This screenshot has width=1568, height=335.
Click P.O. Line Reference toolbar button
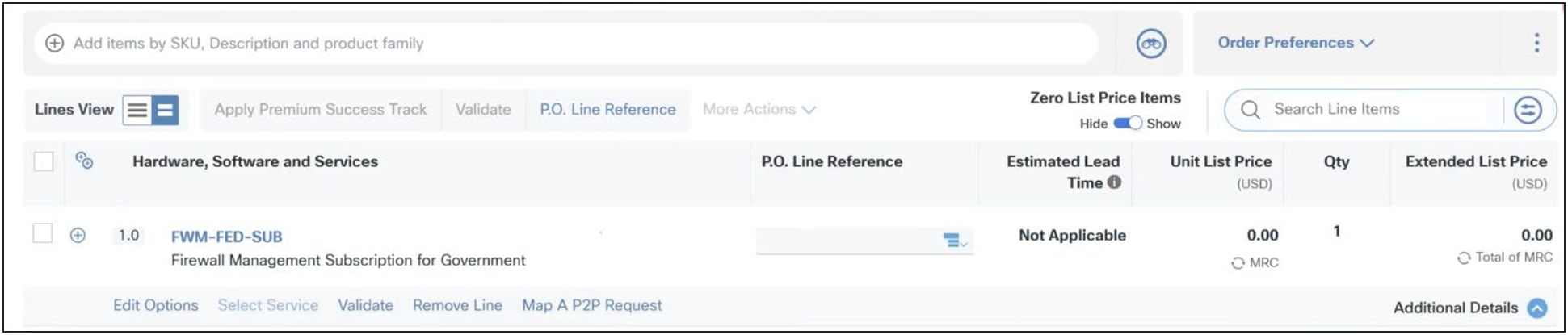click(x=607, y=110)
